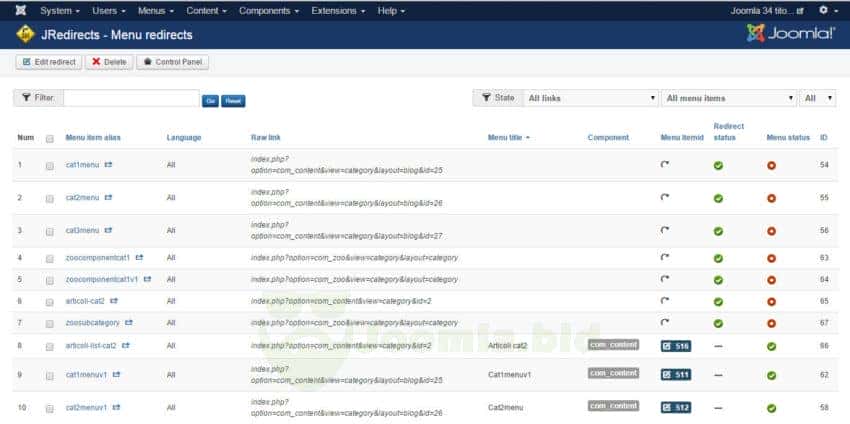The height and width of the screenshot is (424, 850).
Task: Open the All menu items dropdown
Action: point(729,98)
